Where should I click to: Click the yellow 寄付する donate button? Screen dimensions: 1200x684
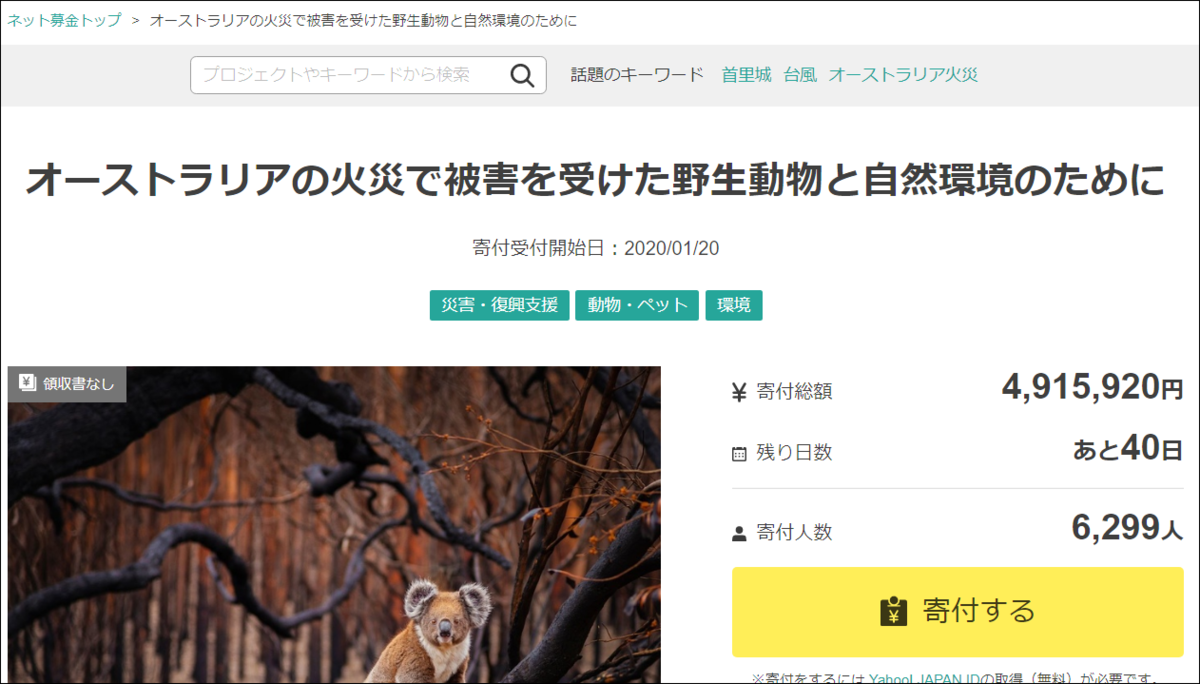pyautogui.click(x=957, y=612)
